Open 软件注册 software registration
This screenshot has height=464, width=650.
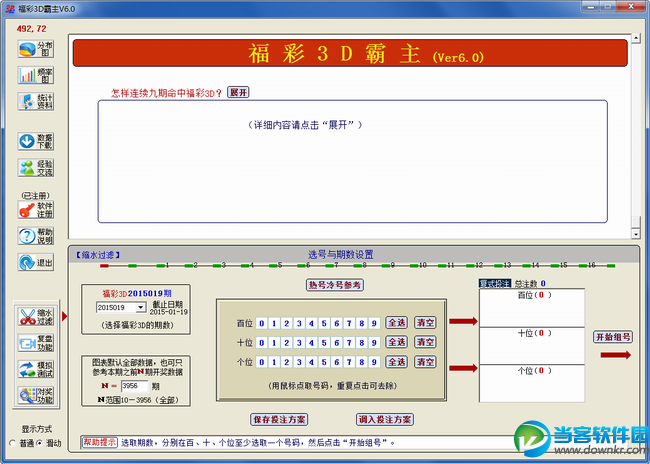(36, 210)
